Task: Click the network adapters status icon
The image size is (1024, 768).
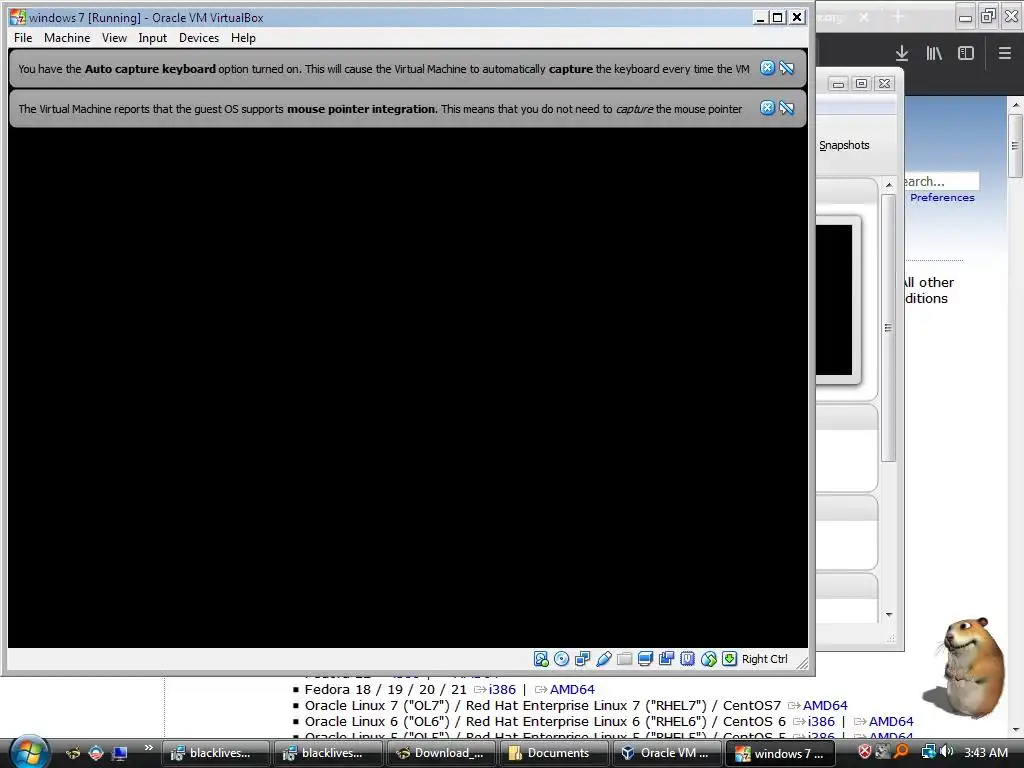Action: tap(583, 659)
